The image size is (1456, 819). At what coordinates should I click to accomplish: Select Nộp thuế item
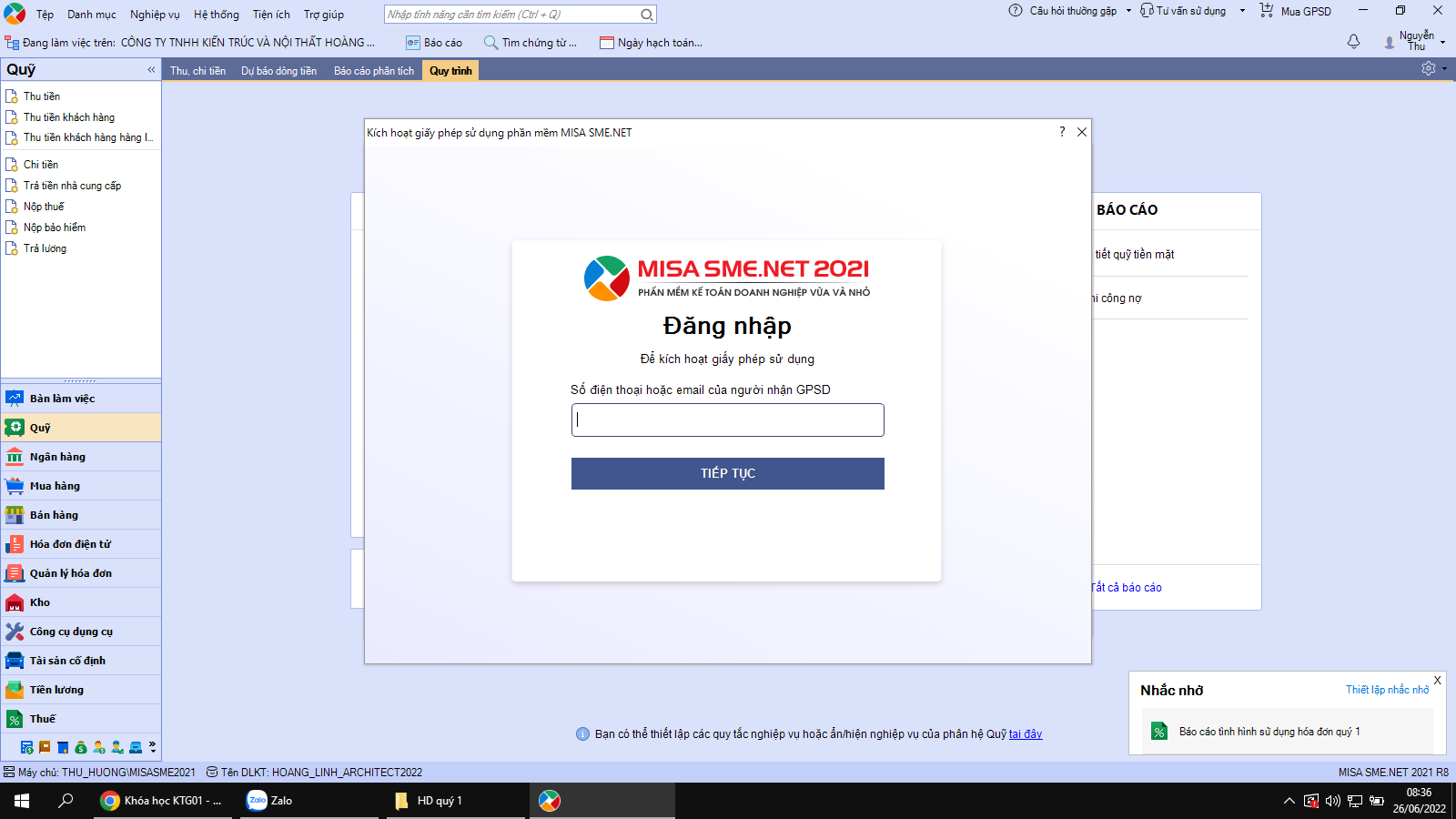[x=44, y=207]
